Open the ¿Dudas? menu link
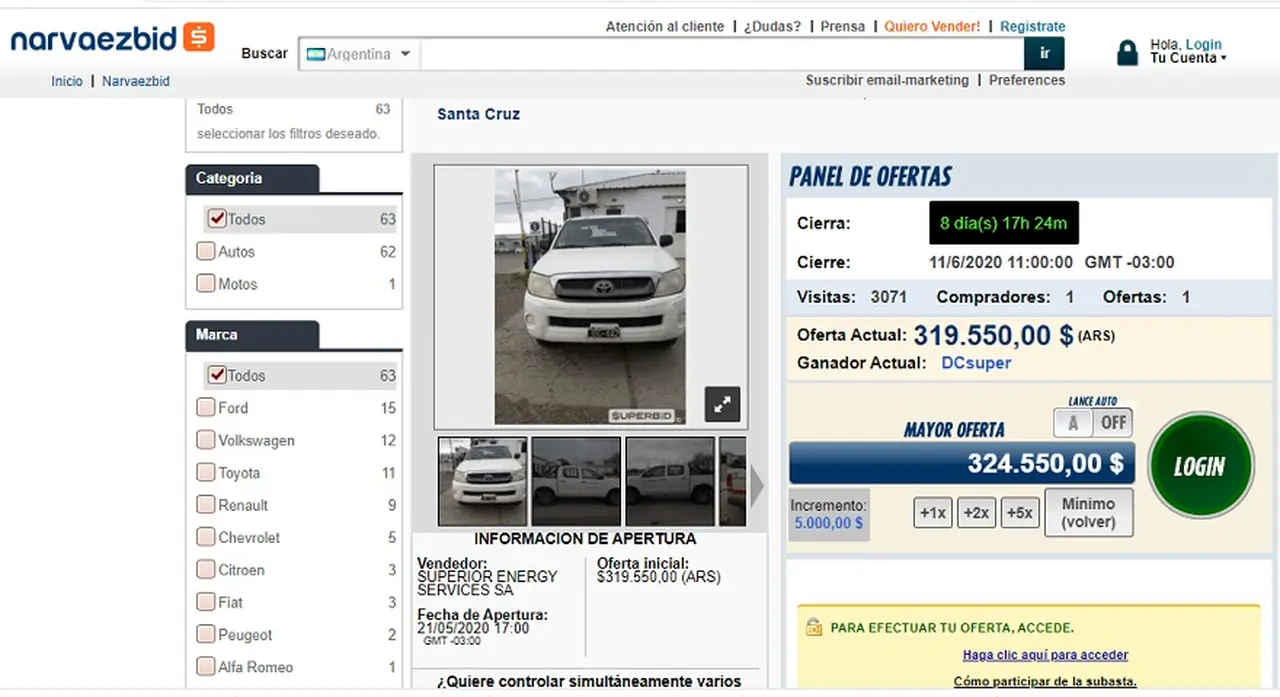The image size is (1280, 697). pyautogui.click(x=772, y=26)
